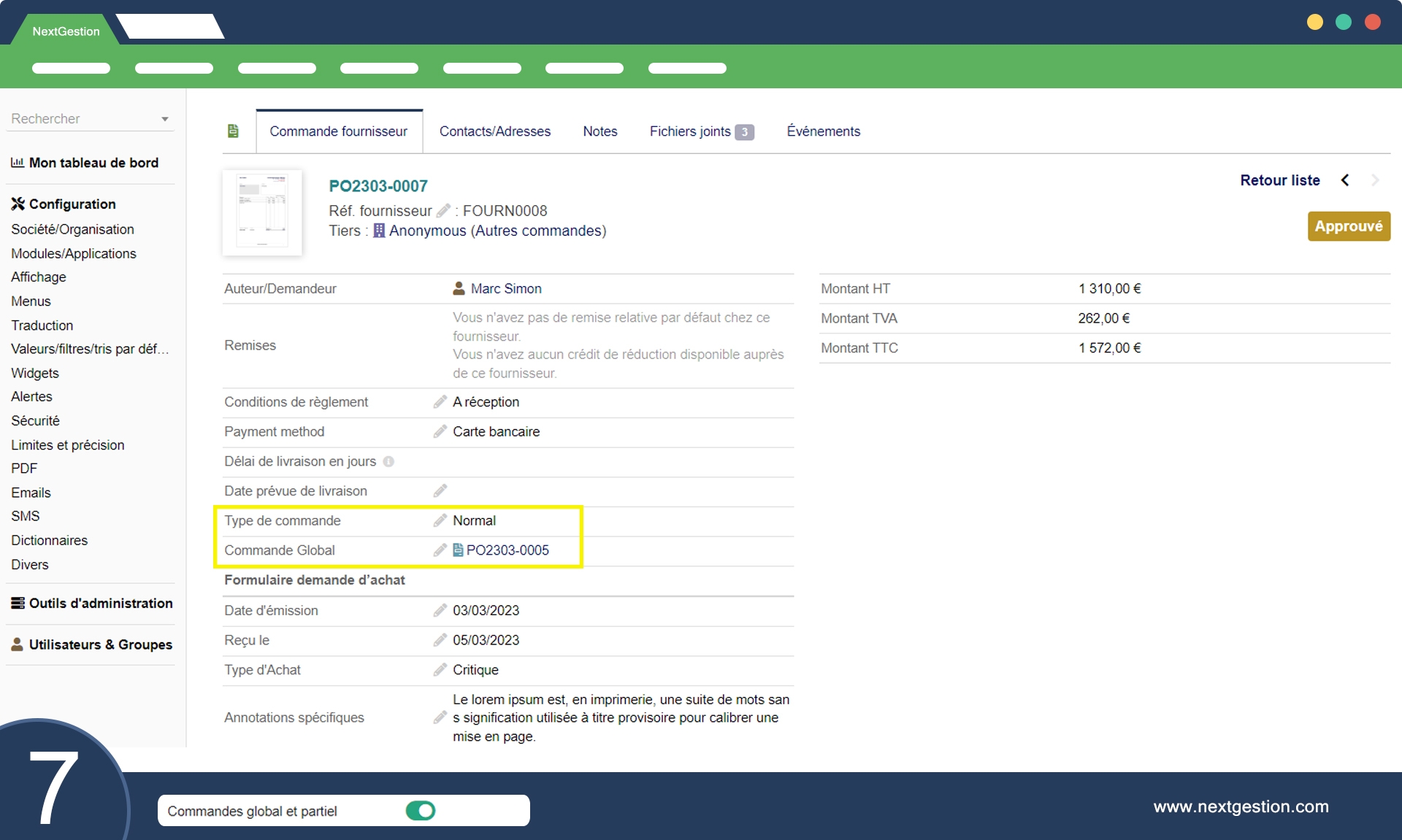Go to next record with right chevron
Viewport: 1402px width, 840px height.
(1375, 180)
